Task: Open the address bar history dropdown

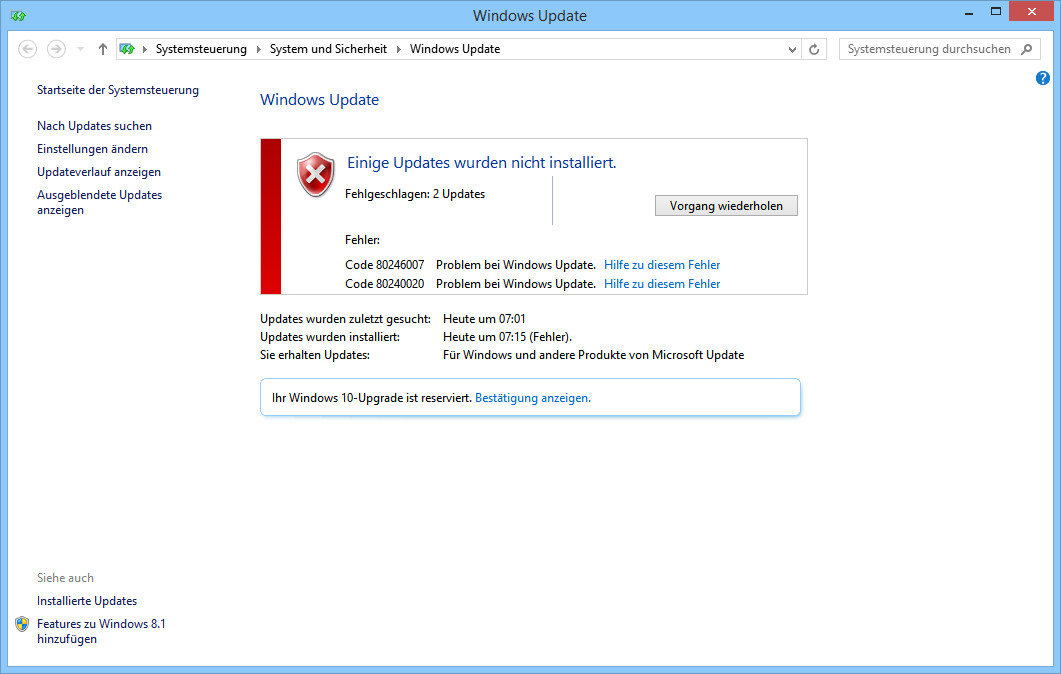Action: [x=792, y=49]
